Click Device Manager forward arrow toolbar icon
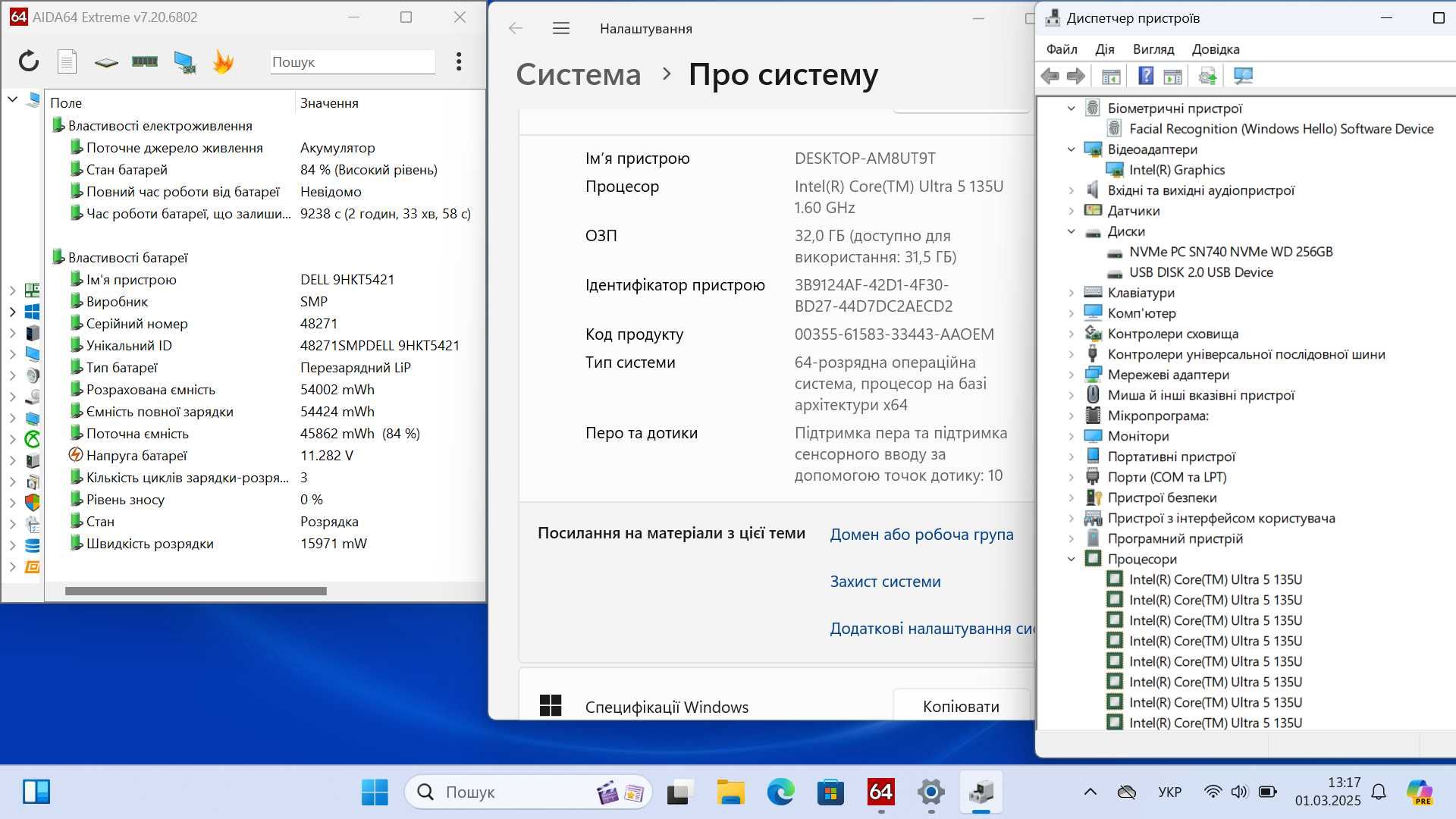Image resolution: width=1456 pixels, height=819 pixels. click(1076, 76)
